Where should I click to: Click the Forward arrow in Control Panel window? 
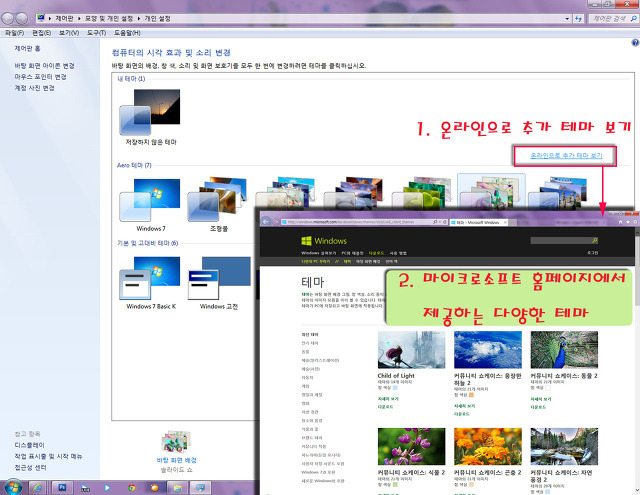pos(22,18)
